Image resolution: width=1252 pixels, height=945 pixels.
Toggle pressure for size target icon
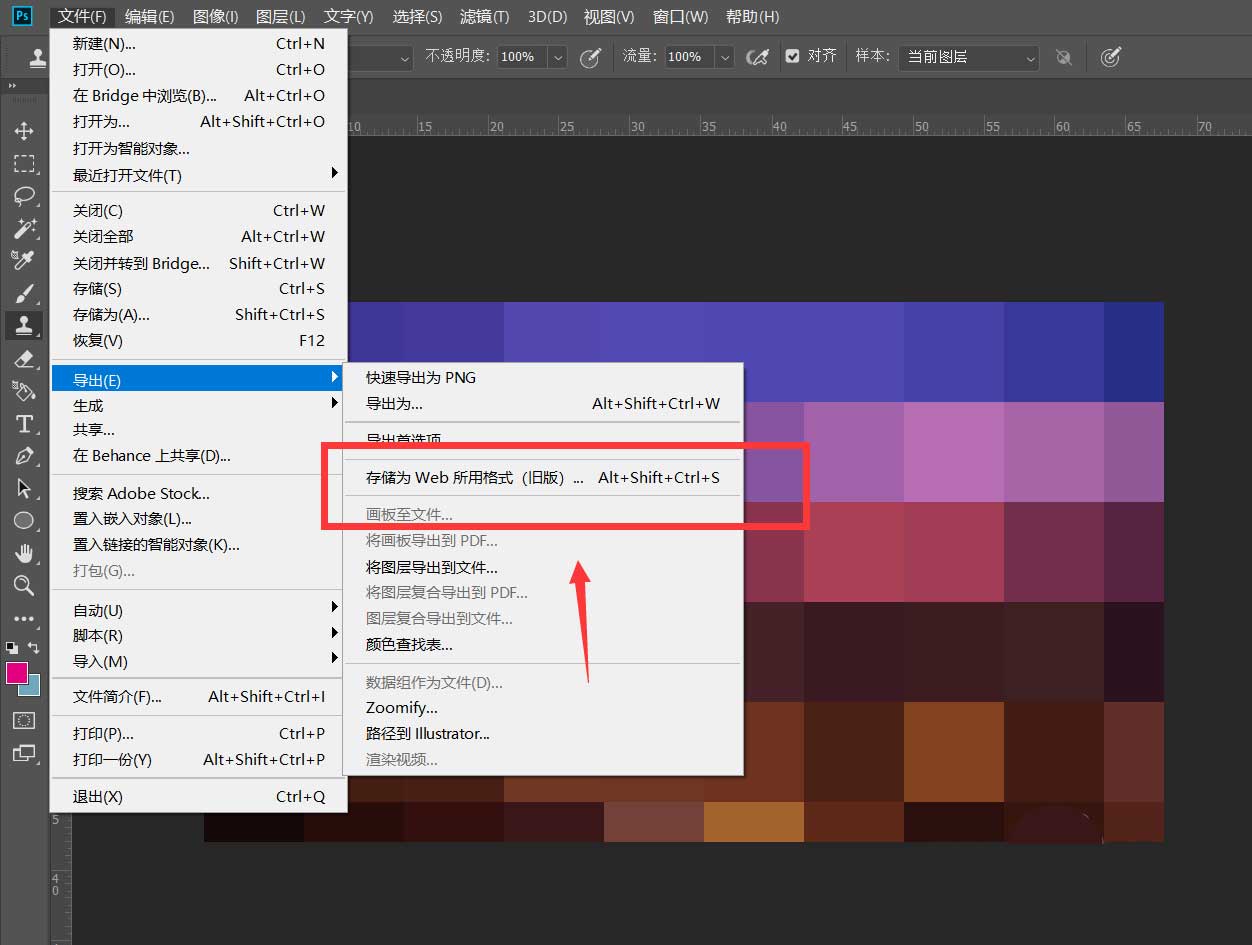pyautogui.click(x=1110, y=57)
